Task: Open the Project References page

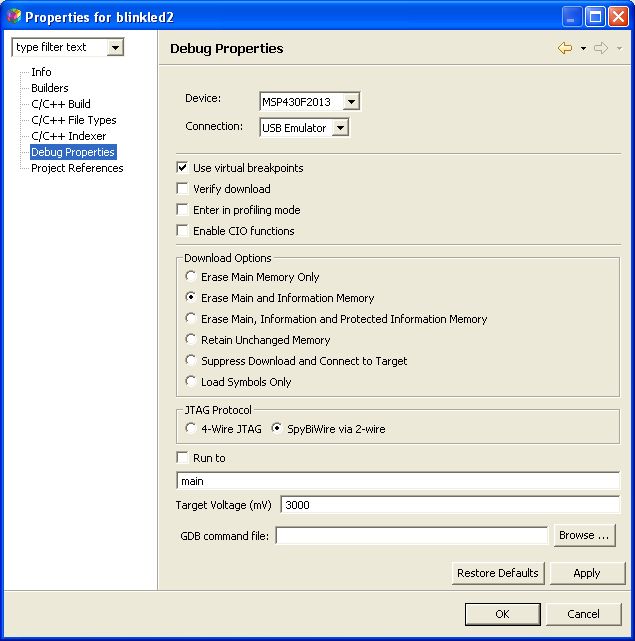Action: pyautogui.click(x=77, y=168)
